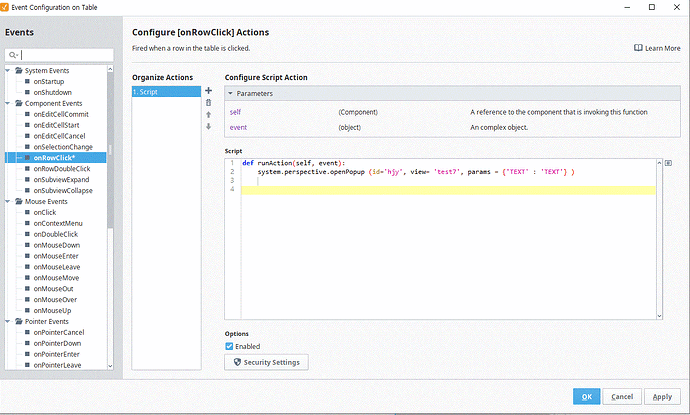
Task: Click the highlighted line 4 in script editor
Action: click(448, 190)
